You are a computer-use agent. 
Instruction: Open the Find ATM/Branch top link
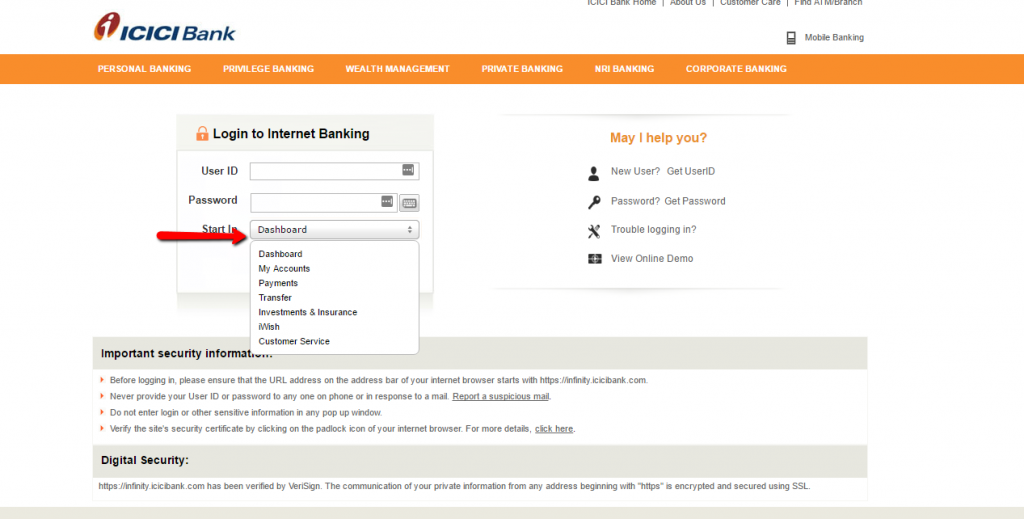pyautogui.click(x=828, y=3)
